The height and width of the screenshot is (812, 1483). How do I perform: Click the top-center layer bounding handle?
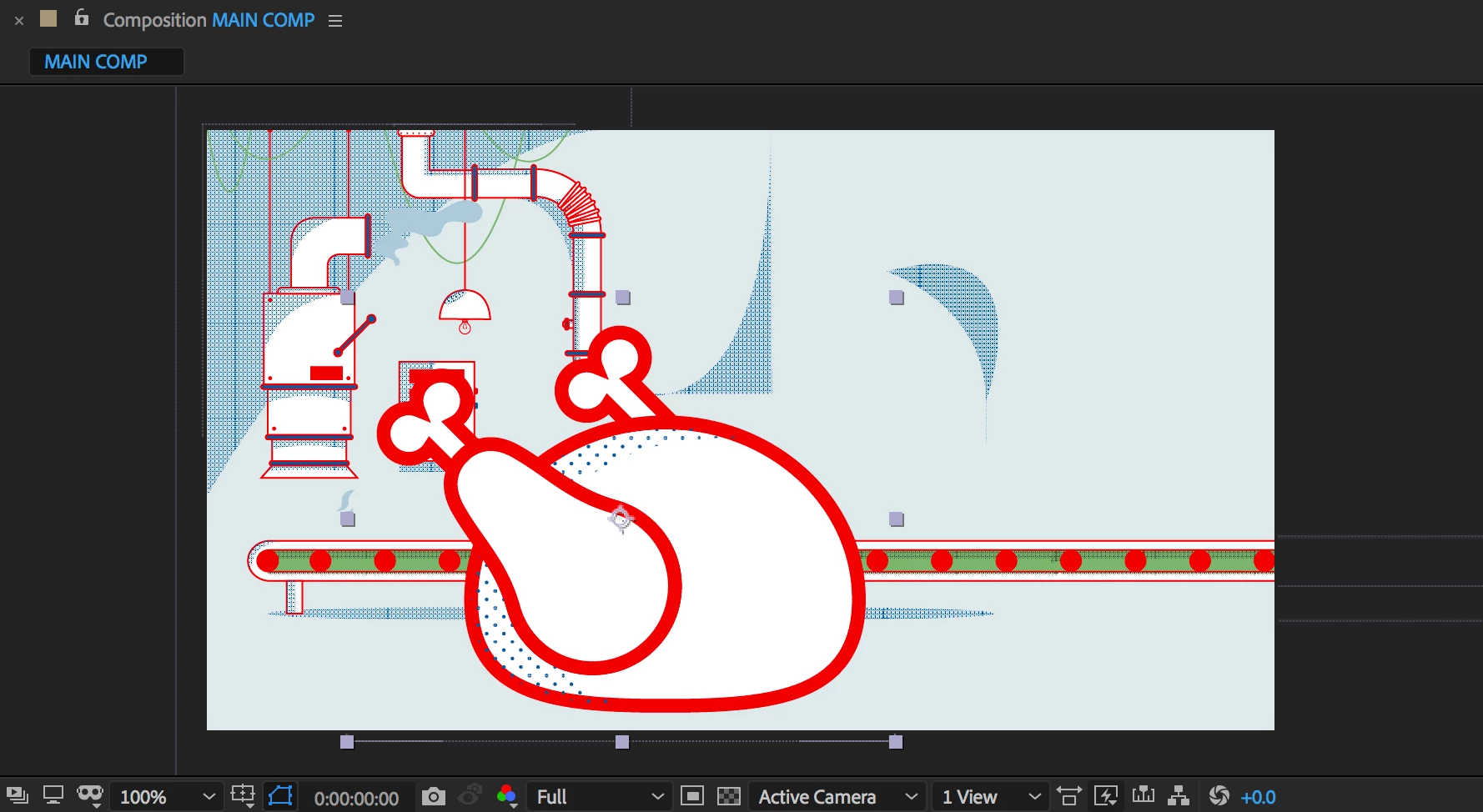622,298
